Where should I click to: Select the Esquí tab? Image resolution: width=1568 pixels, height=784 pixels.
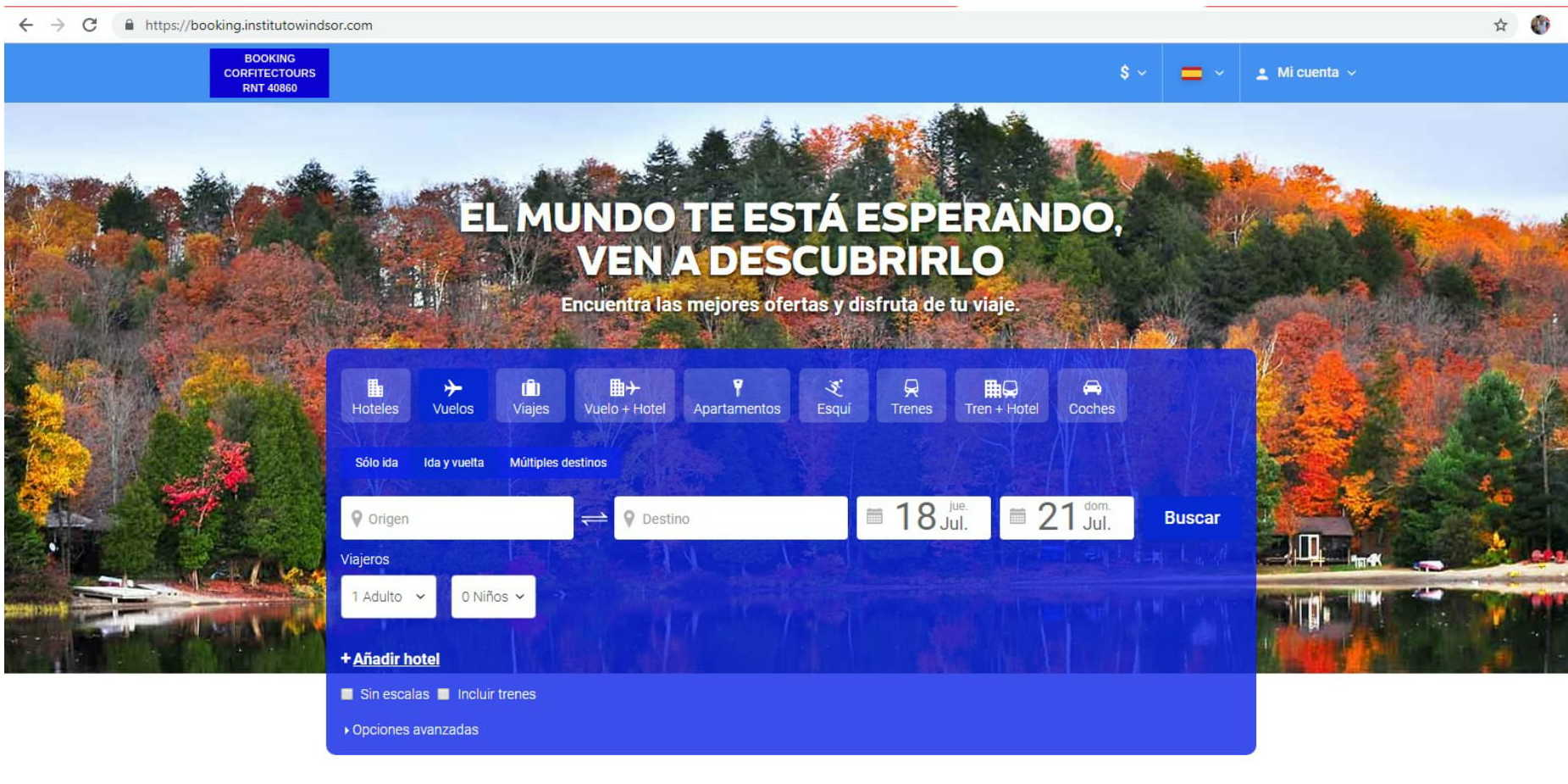[x=834, y=396]
